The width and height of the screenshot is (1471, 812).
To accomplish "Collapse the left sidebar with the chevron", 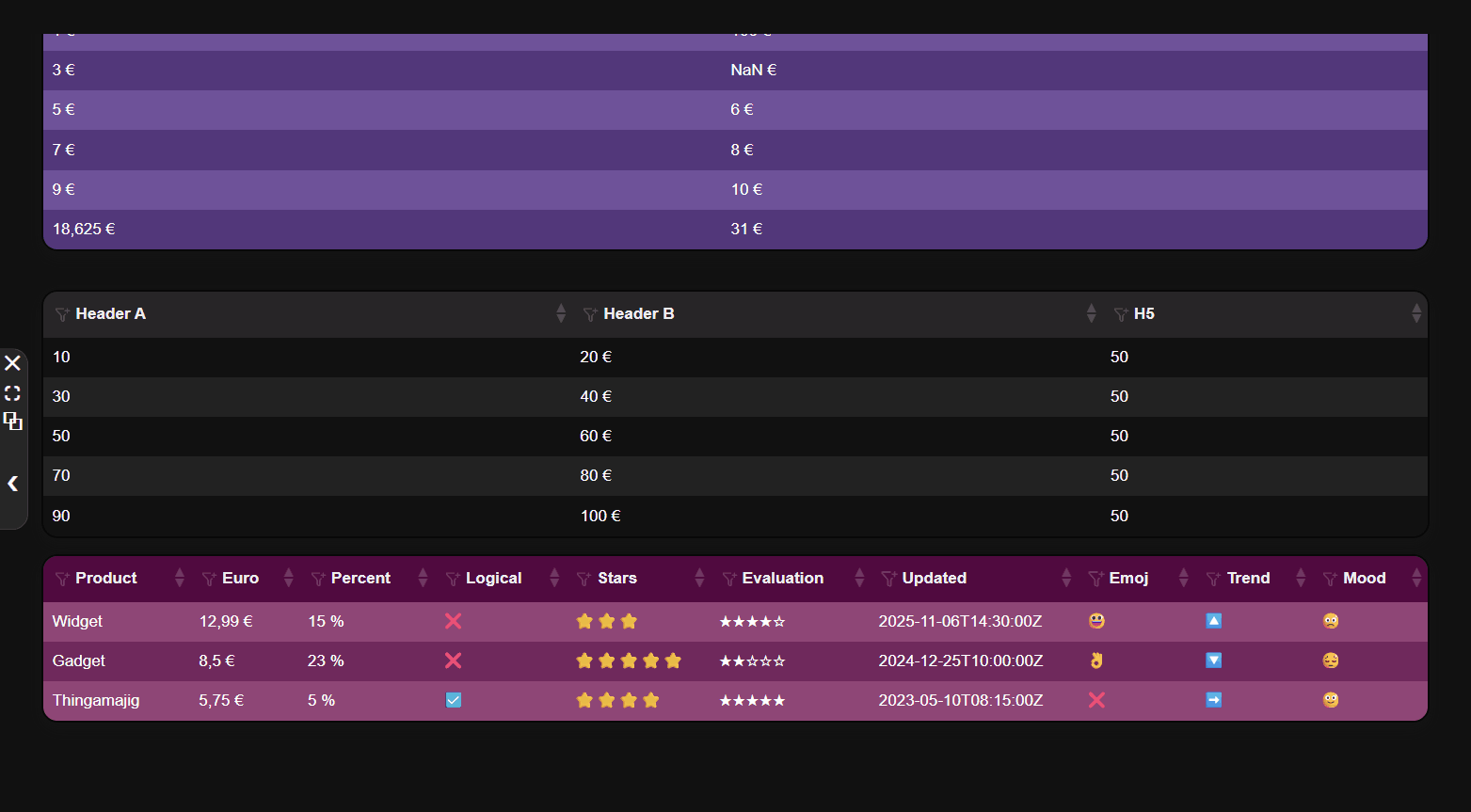I will click(x=12, y=484).
